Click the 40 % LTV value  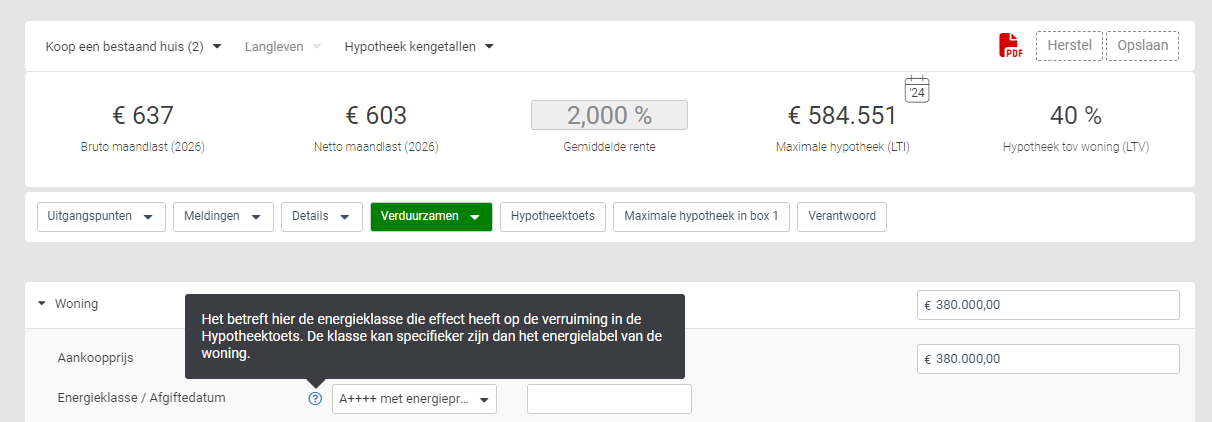[x=1076, y=116]
